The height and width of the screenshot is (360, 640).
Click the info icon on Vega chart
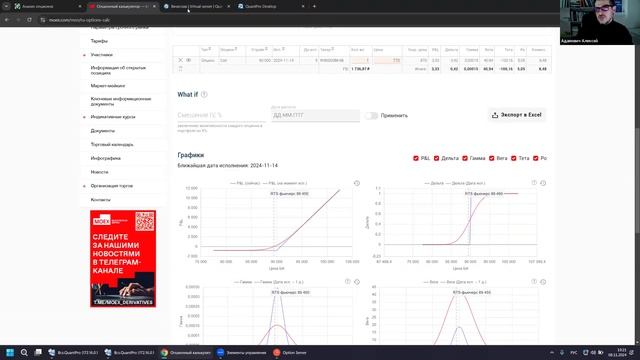click(543, 282)
